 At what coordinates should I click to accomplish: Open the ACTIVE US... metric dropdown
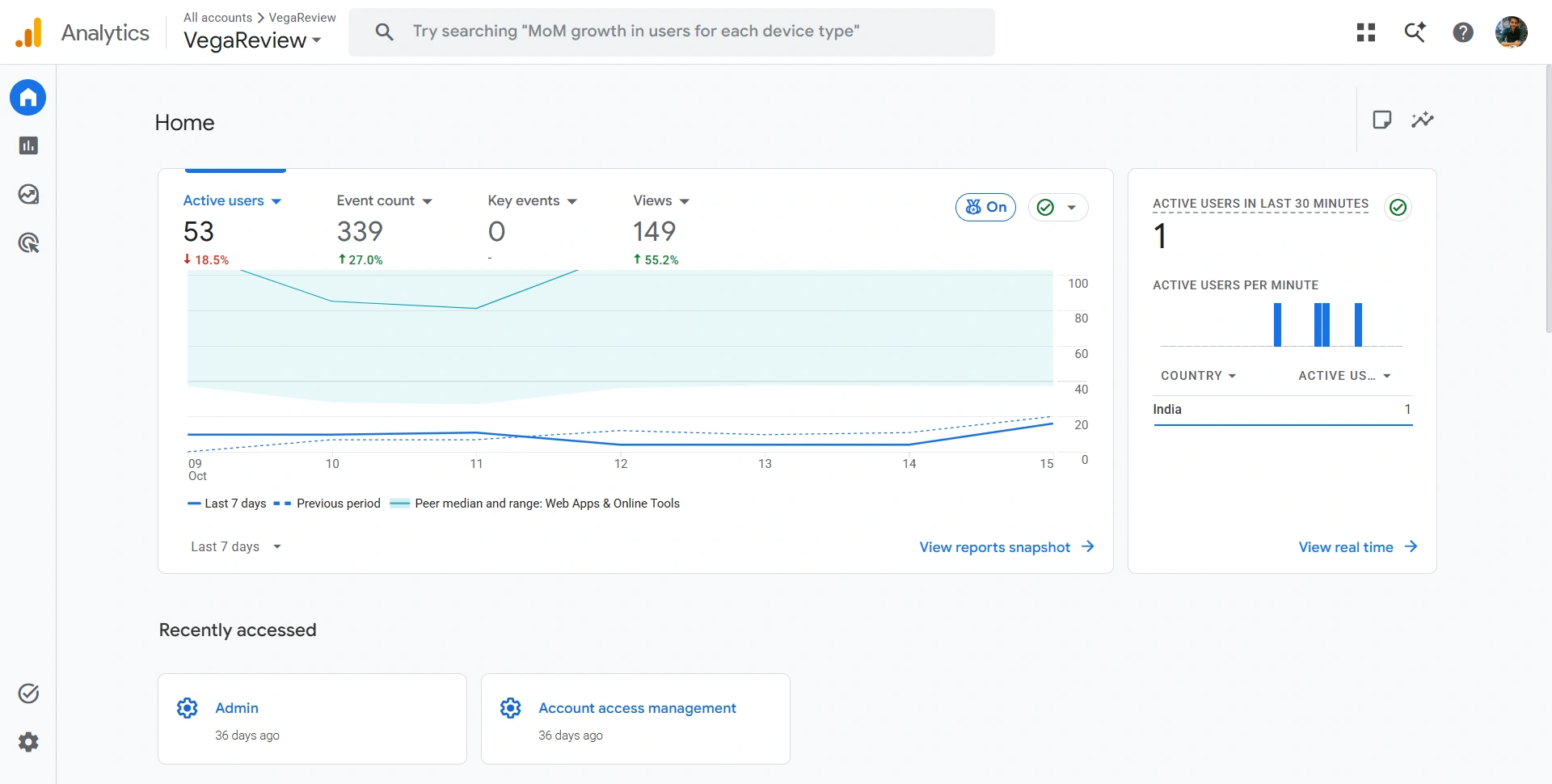[x=1345, y=376]
